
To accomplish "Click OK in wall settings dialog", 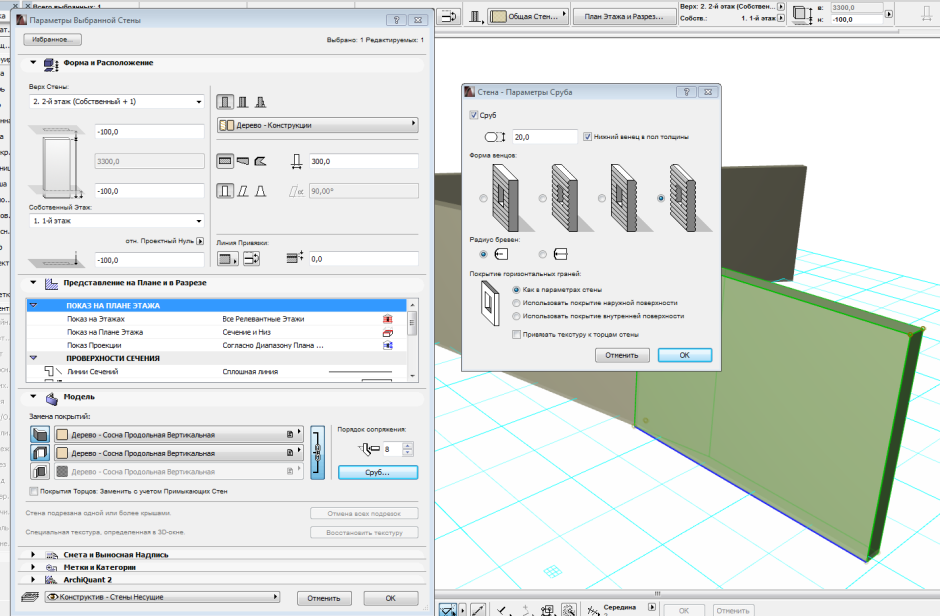I will [390, 598].
